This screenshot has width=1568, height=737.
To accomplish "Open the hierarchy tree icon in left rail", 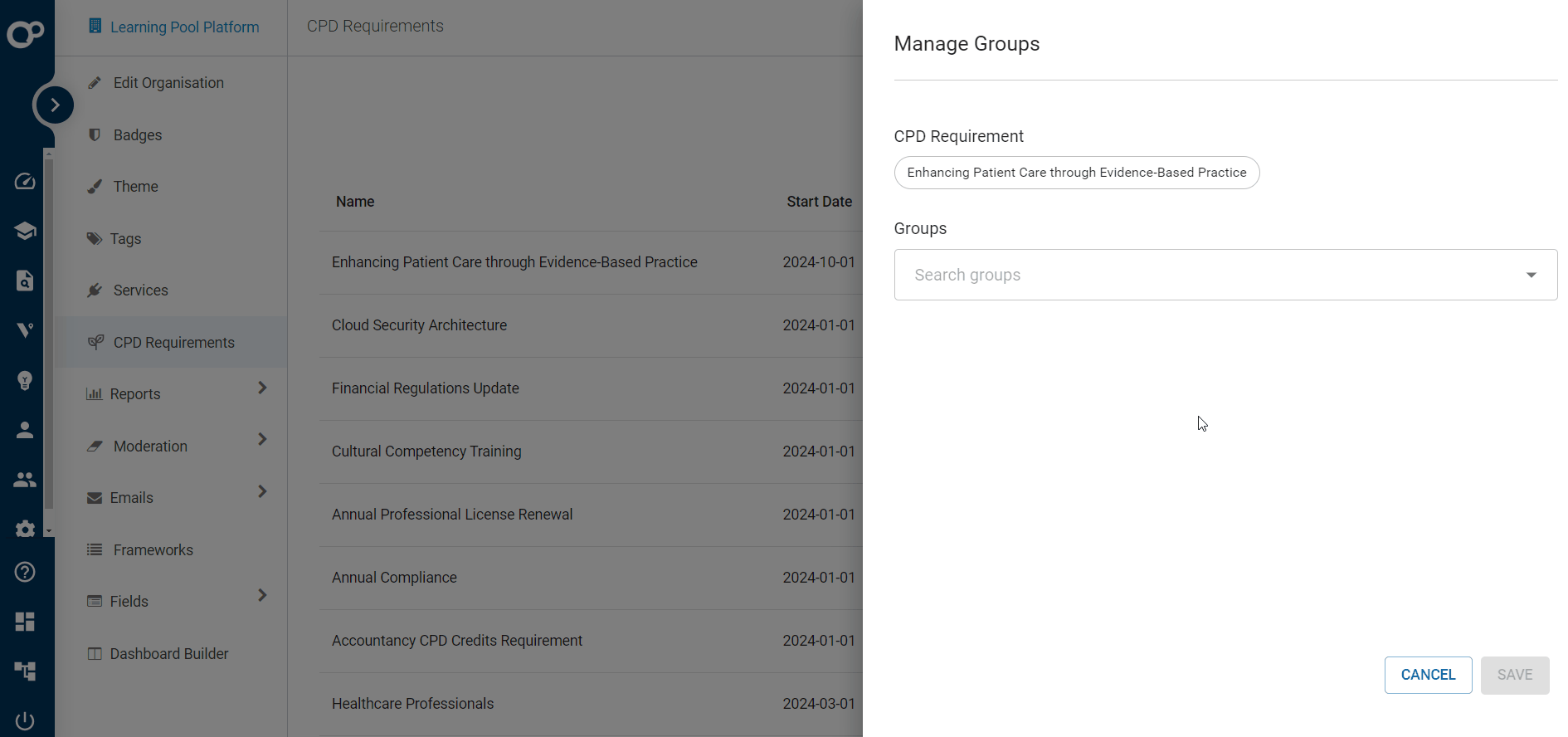I will pos(25,671).
